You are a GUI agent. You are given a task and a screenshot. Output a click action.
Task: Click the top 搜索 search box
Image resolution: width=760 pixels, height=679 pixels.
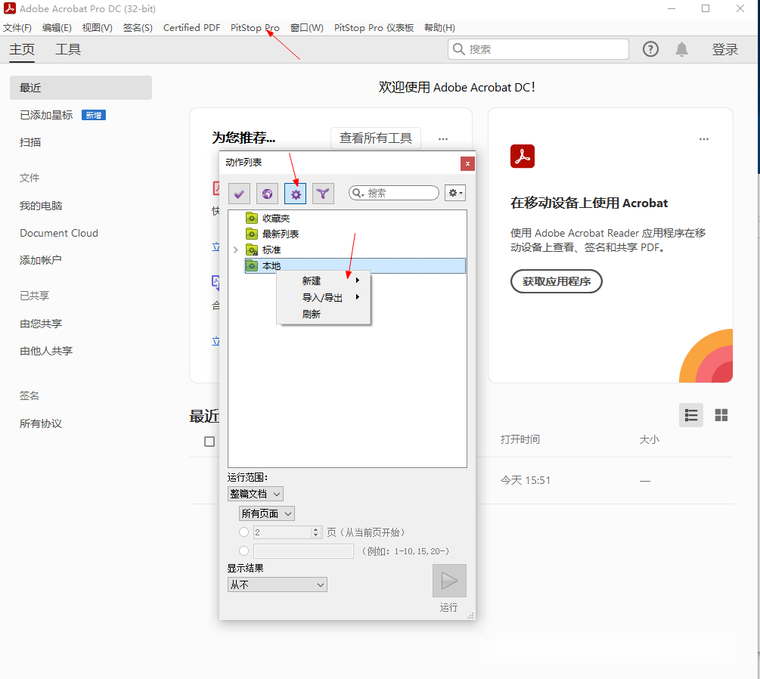[x=538, y=49]
